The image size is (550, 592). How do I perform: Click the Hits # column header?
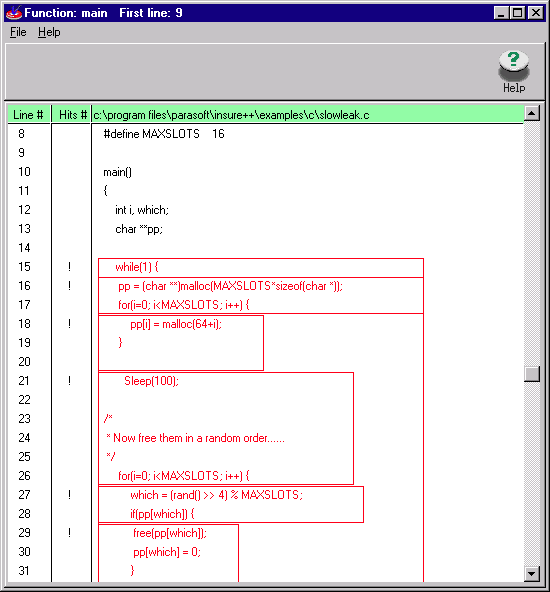72,114
